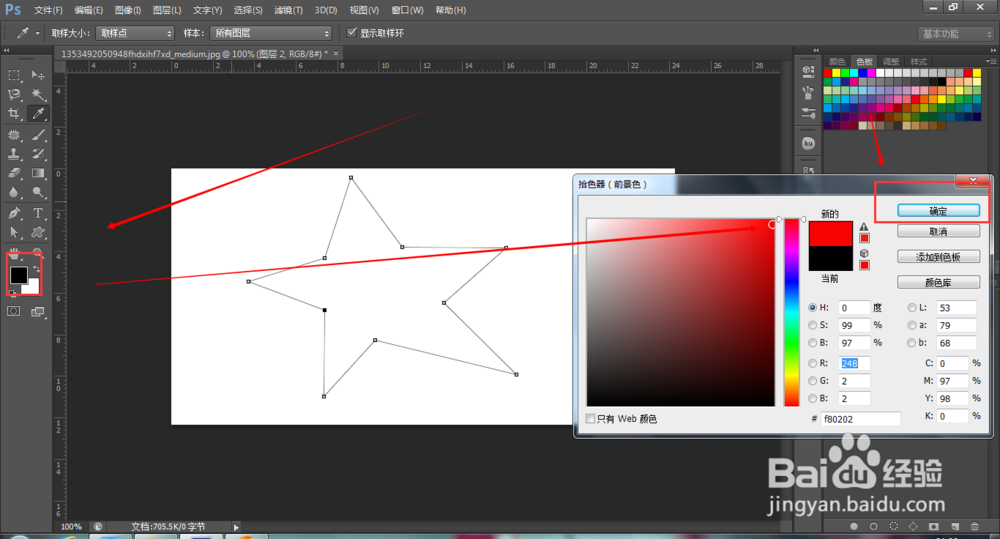Select the Eraser tool
This screenshot has height=539, width=1000.
[13, 173]
